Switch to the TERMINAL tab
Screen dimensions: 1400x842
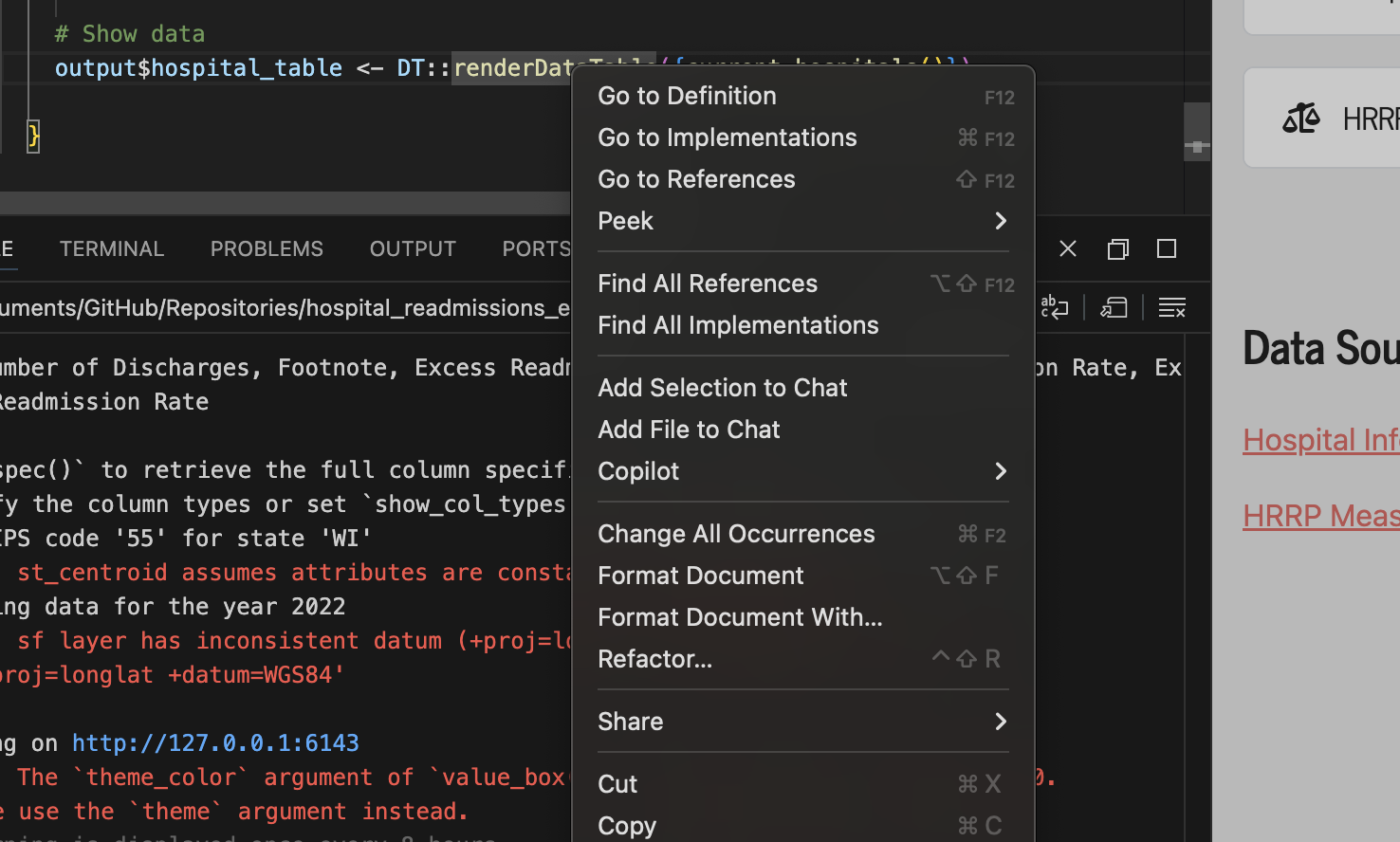112,248
